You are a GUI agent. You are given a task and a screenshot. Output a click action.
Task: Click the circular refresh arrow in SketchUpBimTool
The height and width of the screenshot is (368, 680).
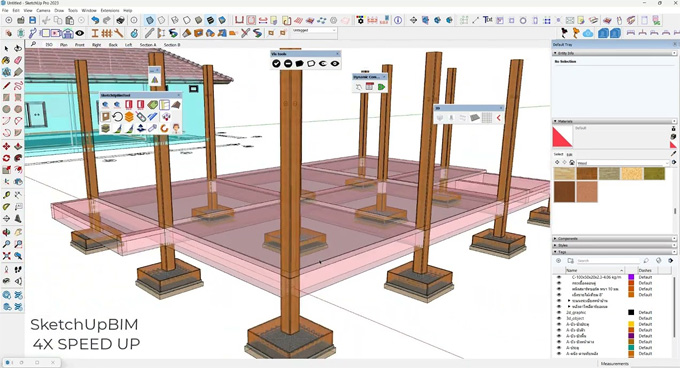pyautogui.click(x=118, y=116)
